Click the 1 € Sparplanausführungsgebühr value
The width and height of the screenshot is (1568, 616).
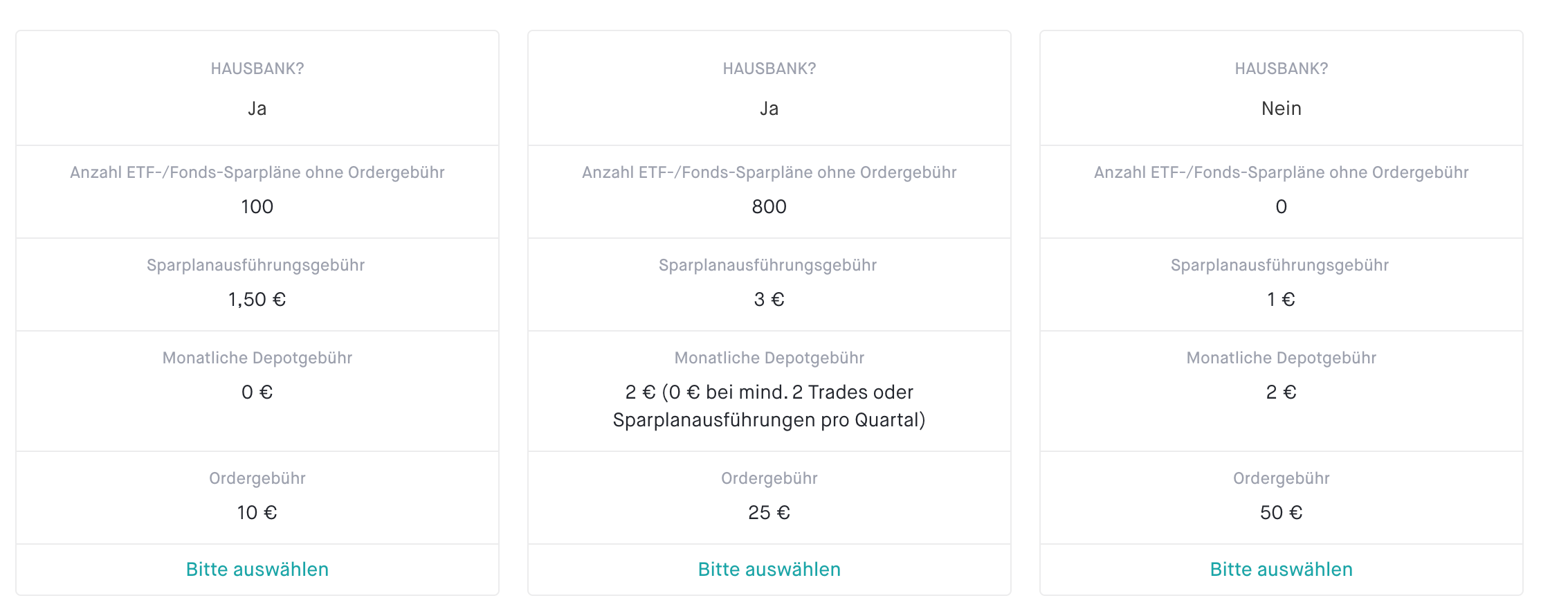1281,300
